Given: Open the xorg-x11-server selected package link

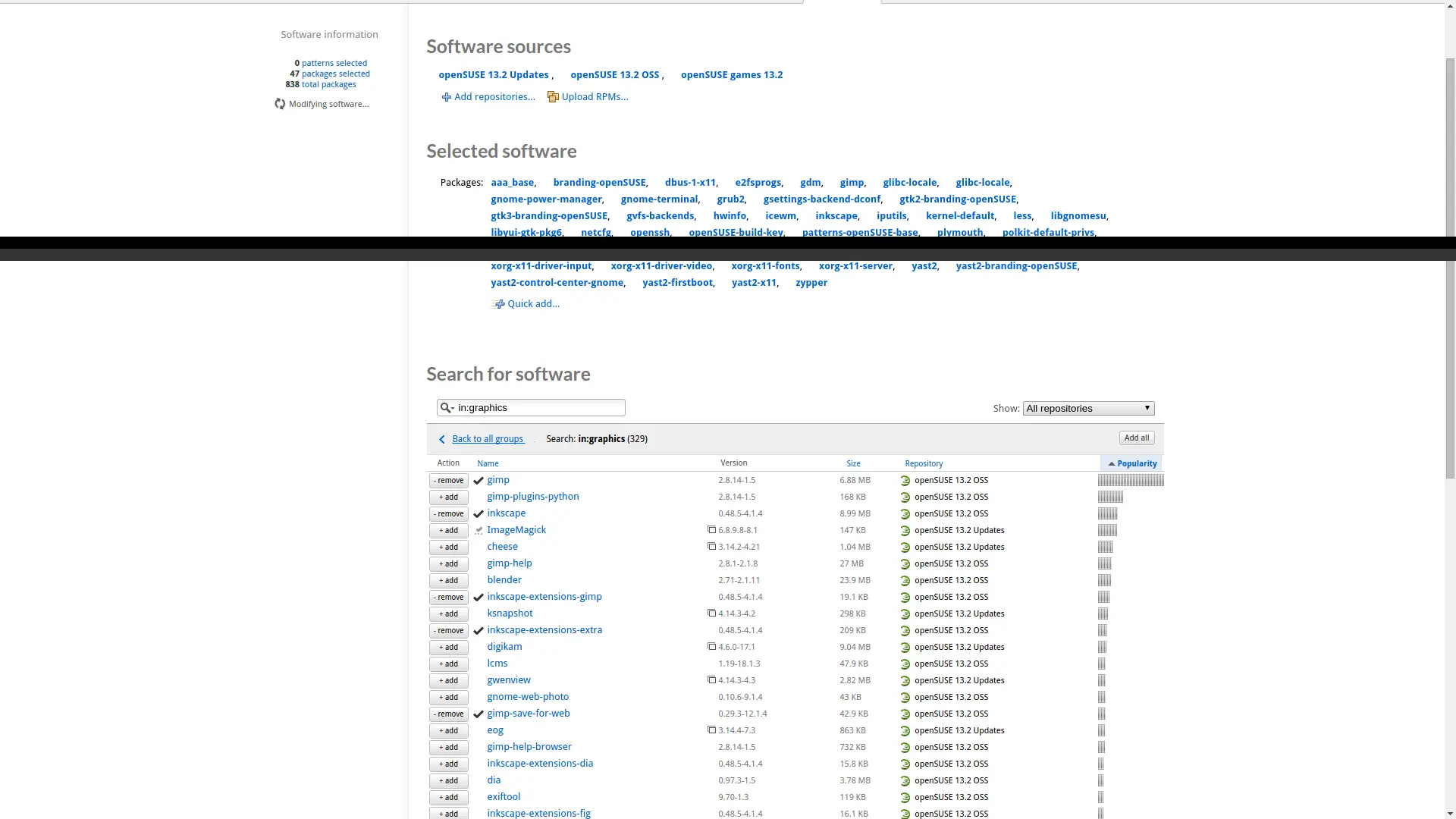Looking at the screenshot, I should pos(855,266).
